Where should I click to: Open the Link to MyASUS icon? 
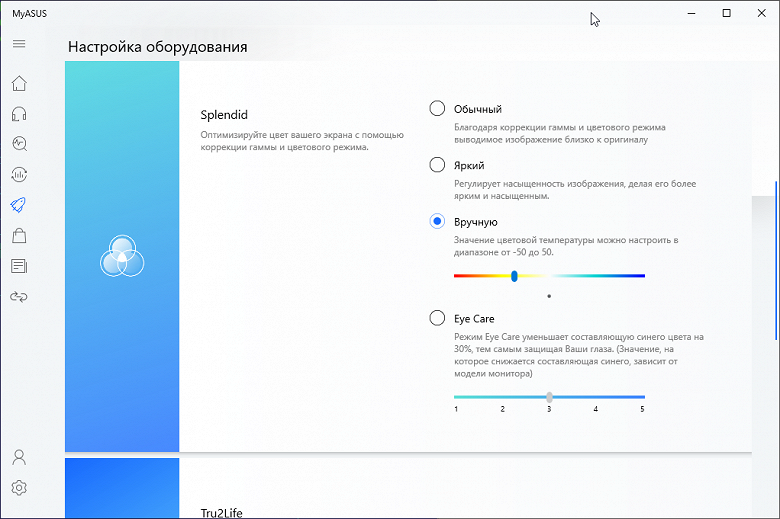point(19,297)
